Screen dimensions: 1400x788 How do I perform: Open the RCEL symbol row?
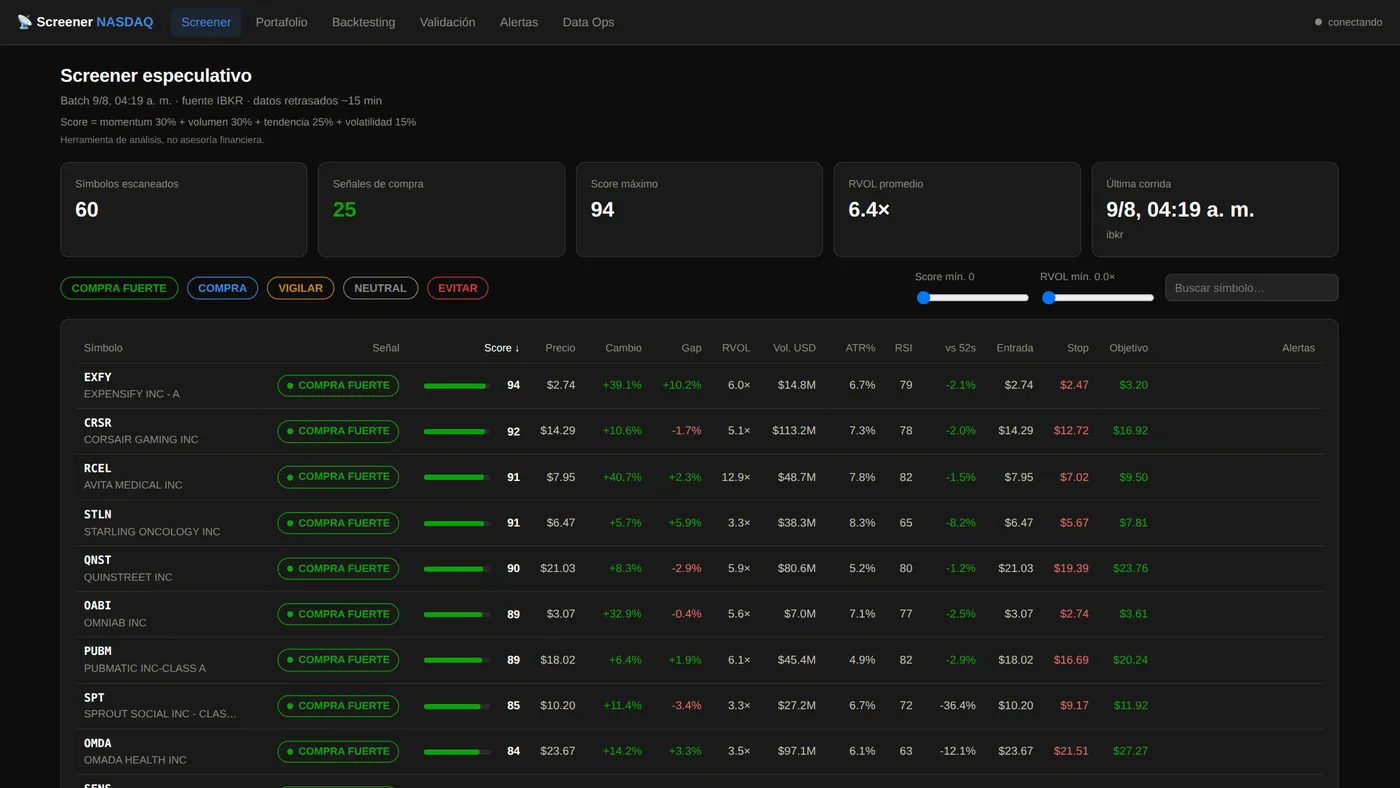click(x=699, y=477)
